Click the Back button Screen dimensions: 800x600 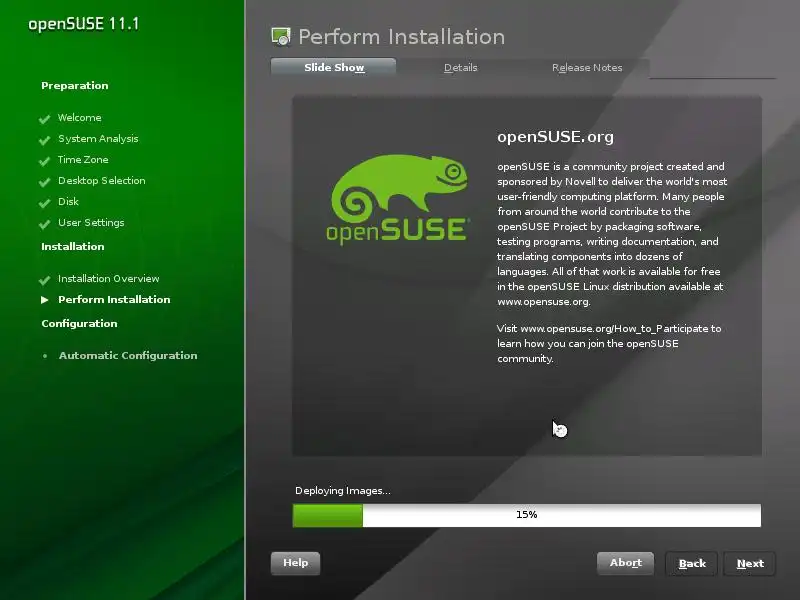click(x=692, y=564)
